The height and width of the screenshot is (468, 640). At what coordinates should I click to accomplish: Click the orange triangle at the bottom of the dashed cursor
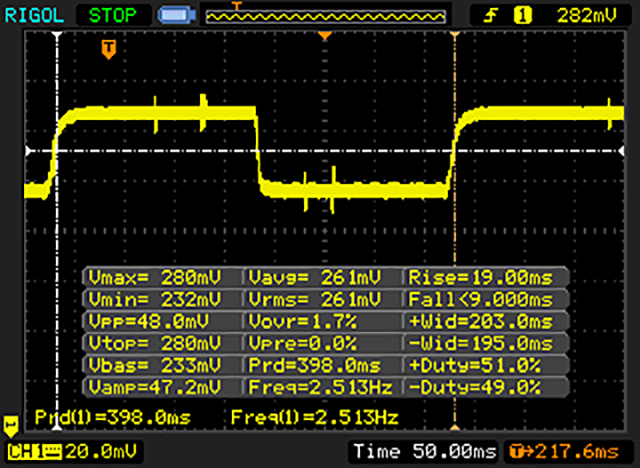(455, 427)
